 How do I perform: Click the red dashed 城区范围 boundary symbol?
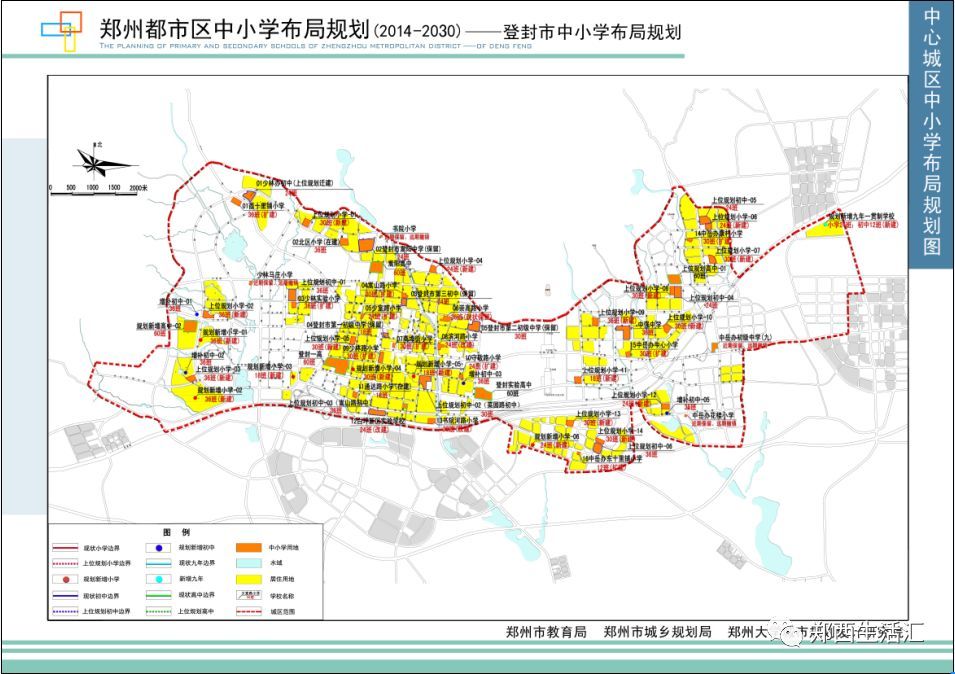pos(248,611)
